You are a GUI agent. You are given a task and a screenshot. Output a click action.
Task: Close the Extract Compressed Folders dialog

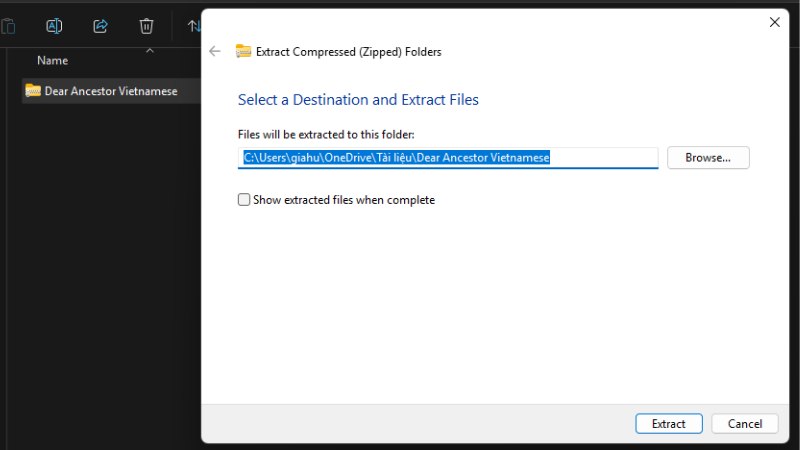[x=773, y=21]
